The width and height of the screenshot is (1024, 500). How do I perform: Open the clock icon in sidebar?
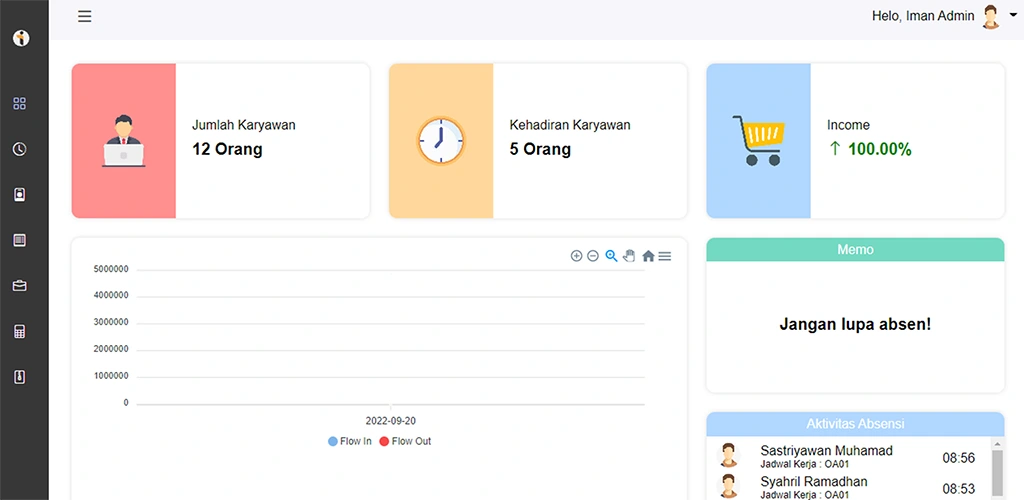coord(20,149)
